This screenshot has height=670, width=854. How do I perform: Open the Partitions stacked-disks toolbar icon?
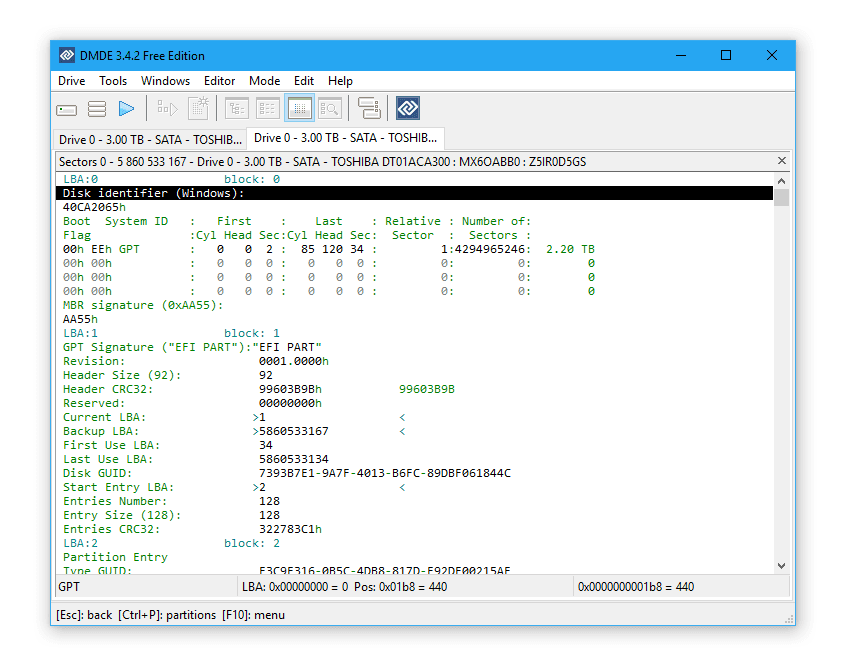pos(97,109)
